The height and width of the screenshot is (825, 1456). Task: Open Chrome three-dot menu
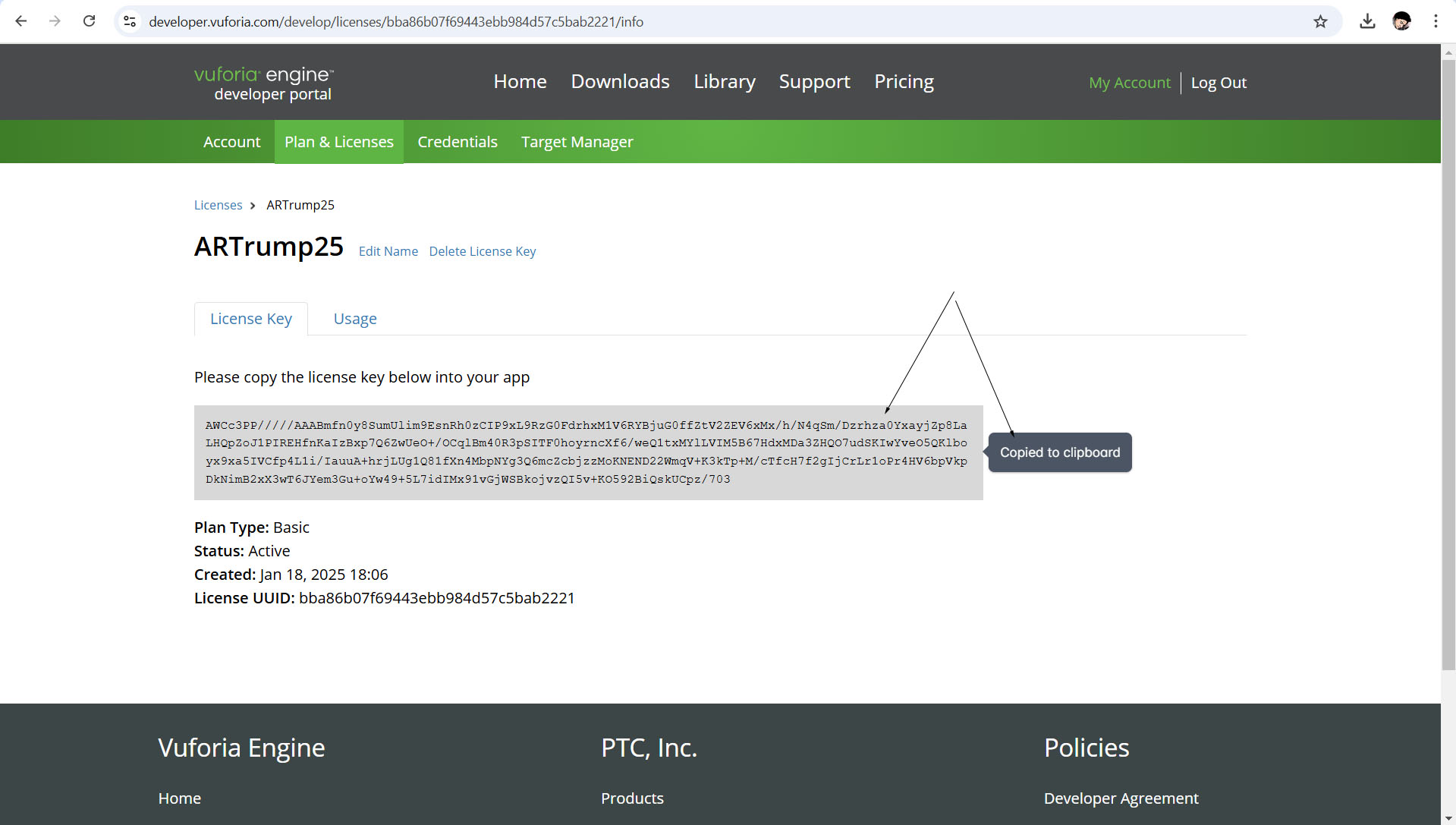[x=1436, y=21]
